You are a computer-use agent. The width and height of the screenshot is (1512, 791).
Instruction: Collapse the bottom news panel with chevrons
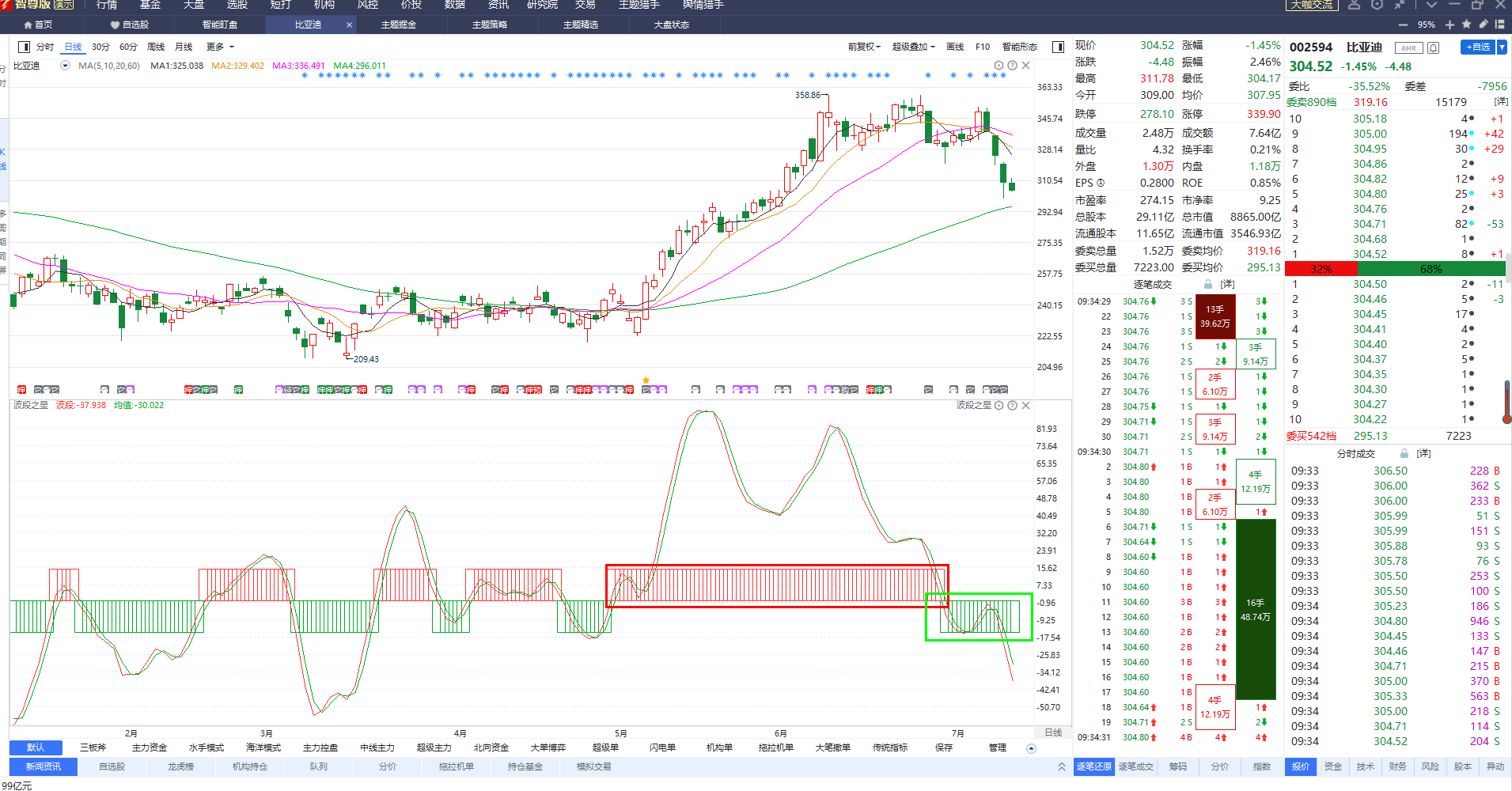[1061, 766]
